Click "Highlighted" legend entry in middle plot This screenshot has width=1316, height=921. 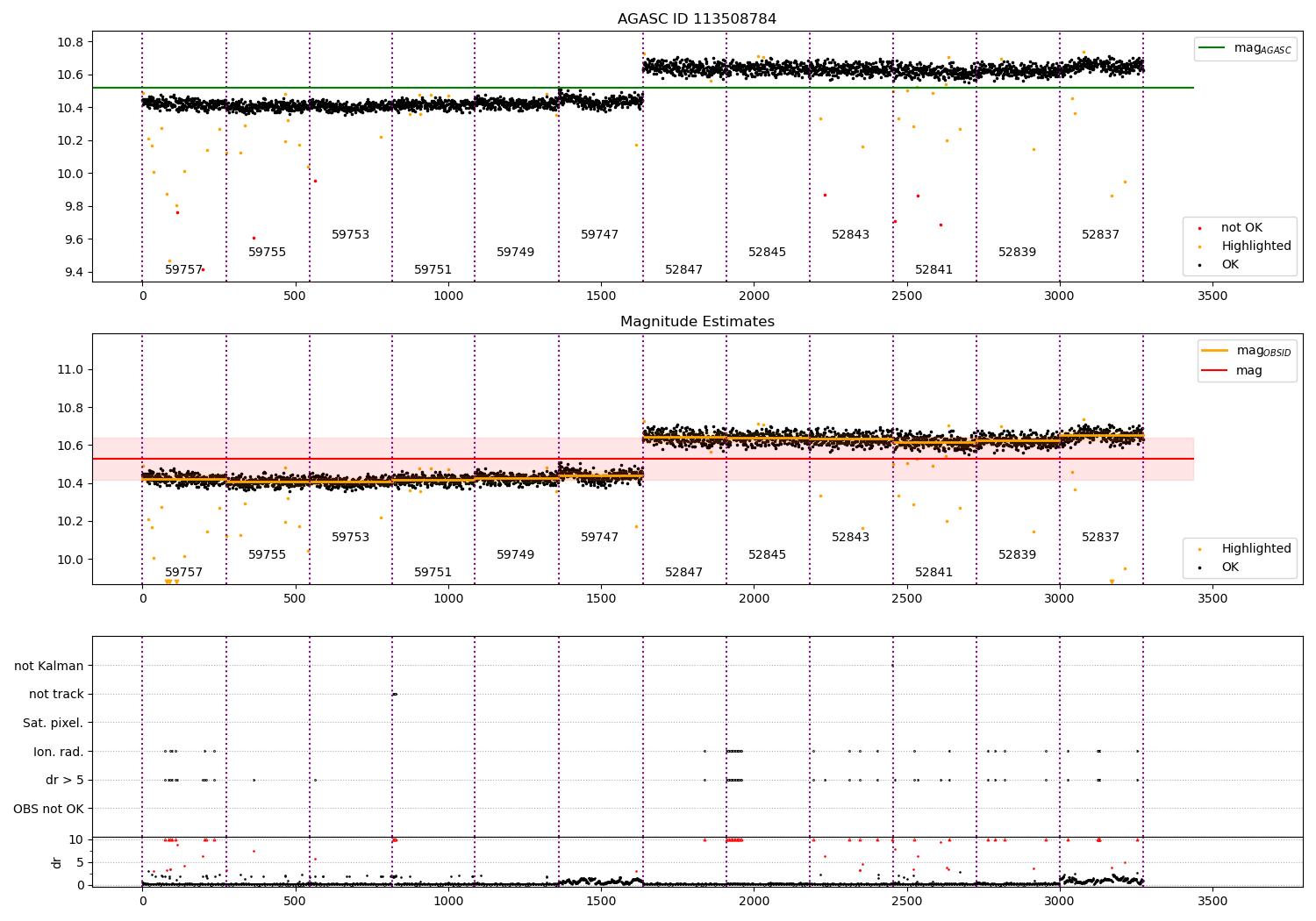[1246, 549]
